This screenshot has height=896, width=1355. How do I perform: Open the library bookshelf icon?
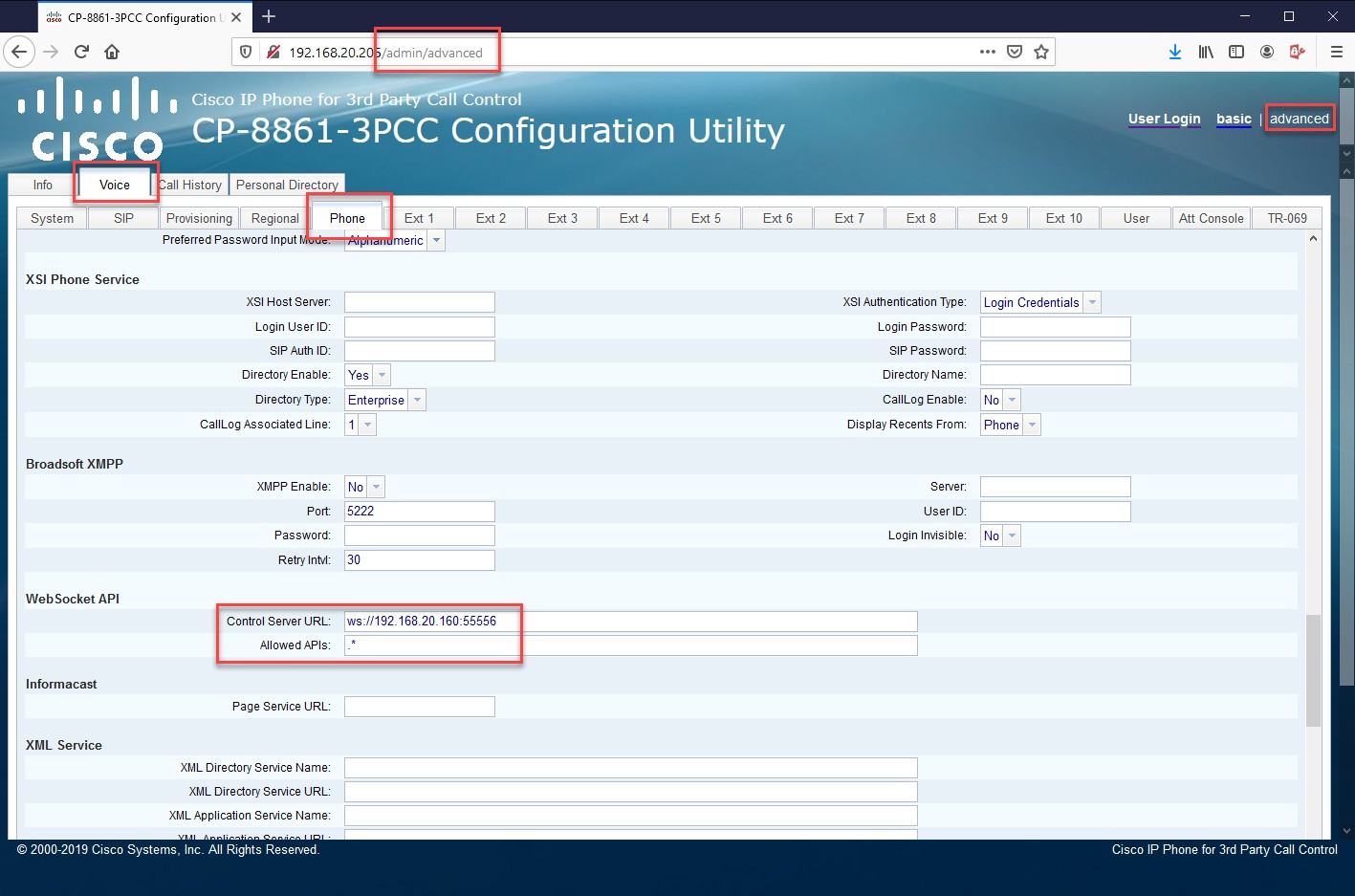click(1206, 52)
